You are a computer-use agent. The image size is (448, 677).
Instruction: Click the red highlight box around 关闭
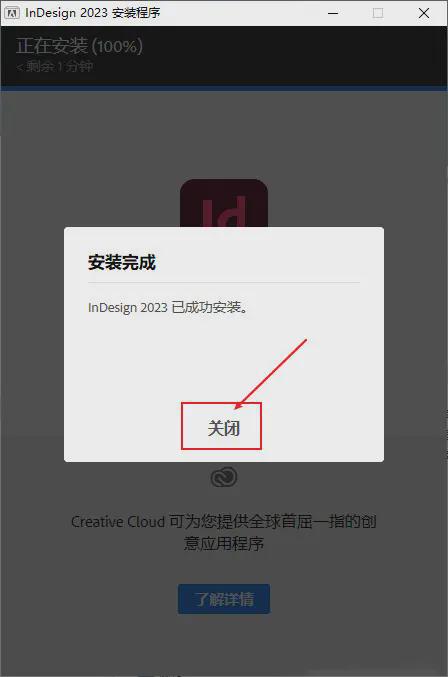(221, 426)
